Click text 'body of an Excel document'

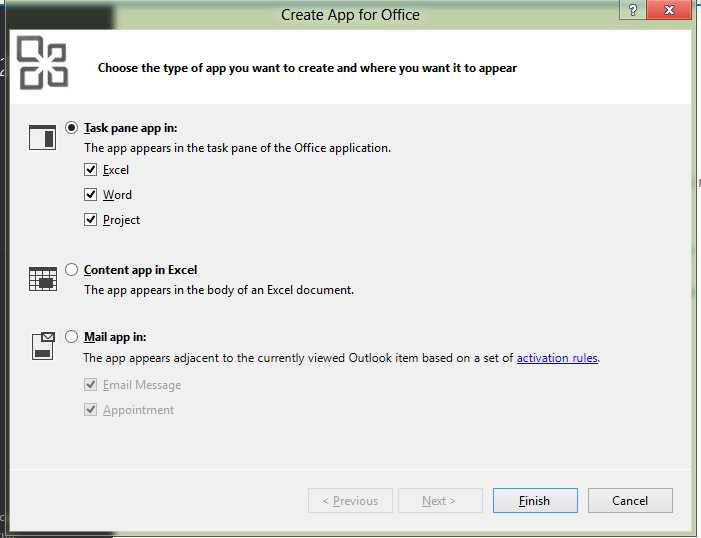(280, 290)
